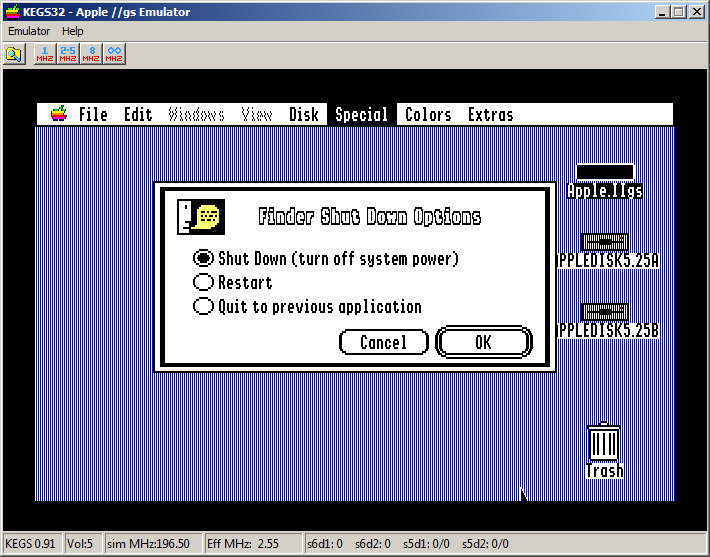
Task: Select the 8 MHz speed icon
Action: [92, 54]
